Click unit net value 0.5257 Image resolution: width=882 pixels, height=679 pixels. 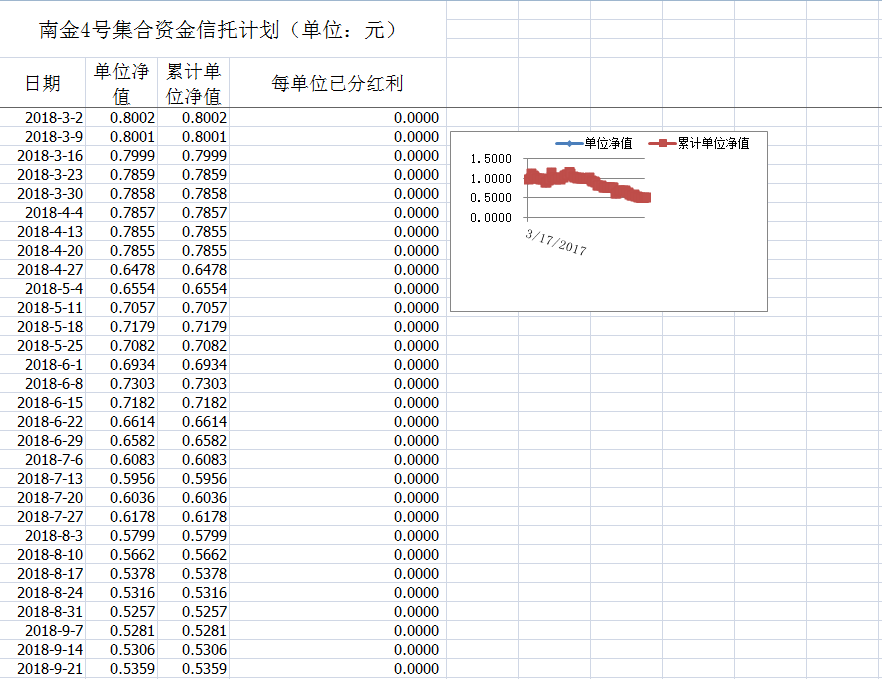122,612
